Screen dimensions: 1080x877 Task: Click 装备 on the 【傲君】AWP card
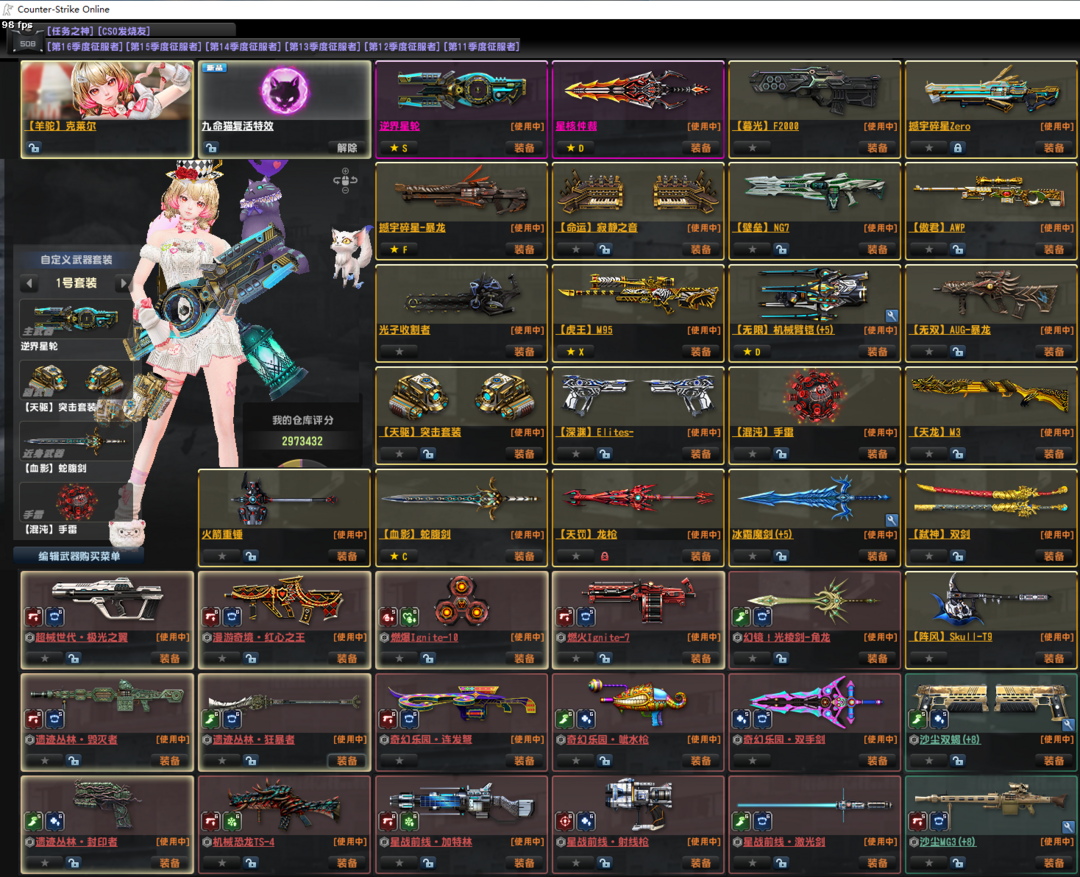1054,249
